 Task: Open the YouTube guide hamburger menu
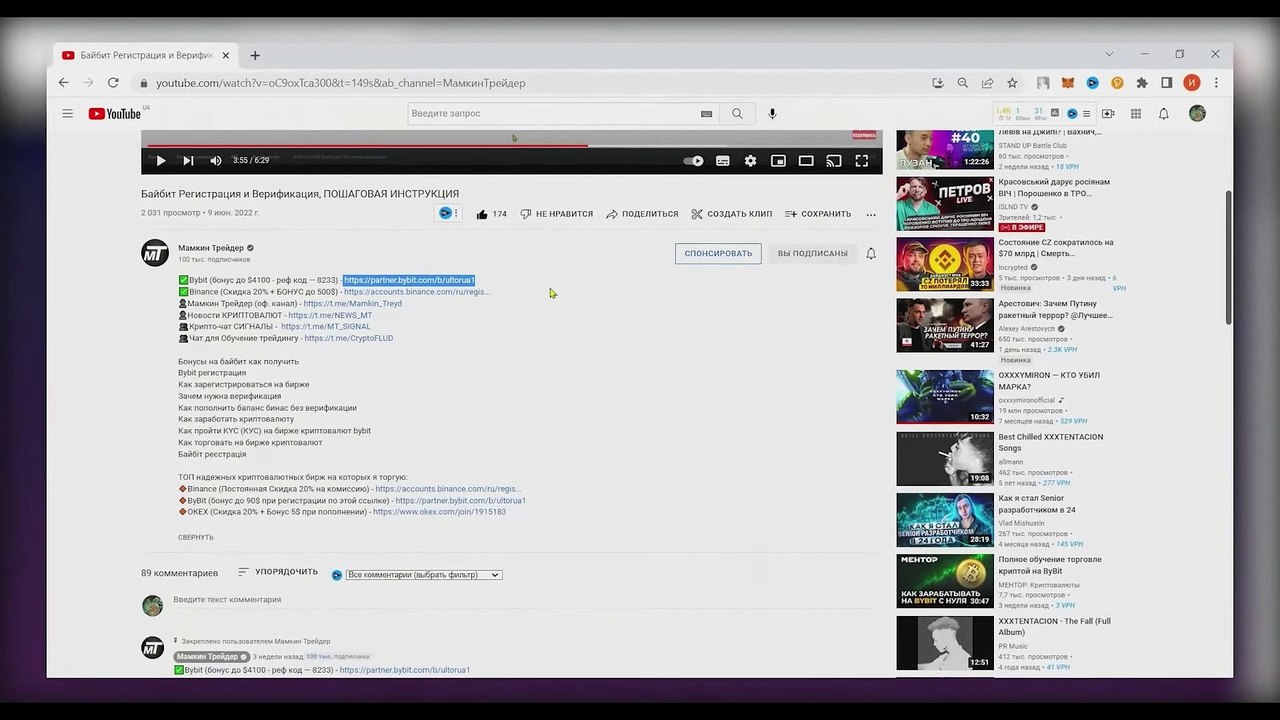(x=68, y=114)
